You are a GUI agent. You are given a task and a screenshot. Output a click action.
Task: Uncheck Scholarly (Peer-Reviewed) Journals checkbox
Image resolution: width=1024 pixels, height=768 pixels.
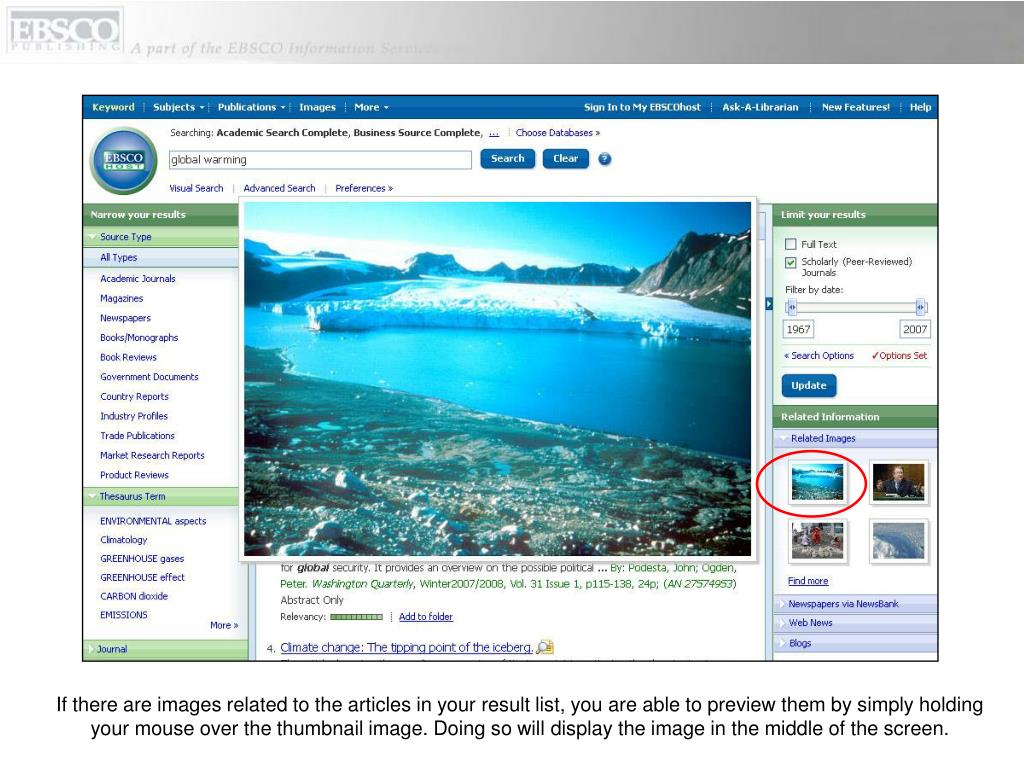(791, 262)
